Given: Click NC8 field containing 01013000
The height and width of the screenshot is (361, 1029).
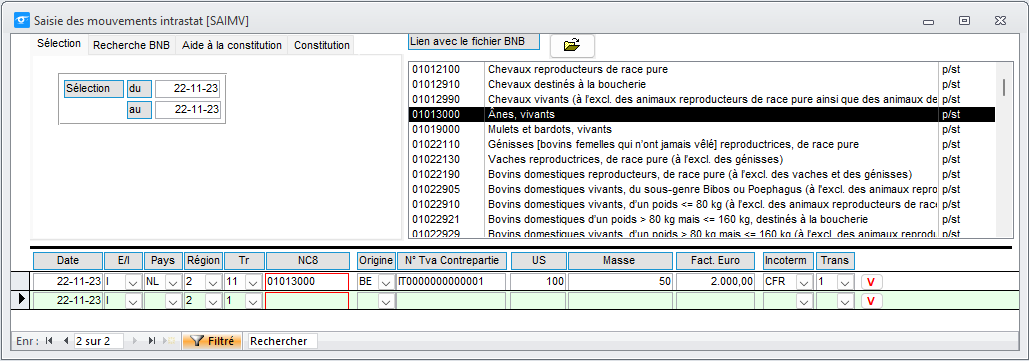Looking at the screenshot, I should pos(306,282).
